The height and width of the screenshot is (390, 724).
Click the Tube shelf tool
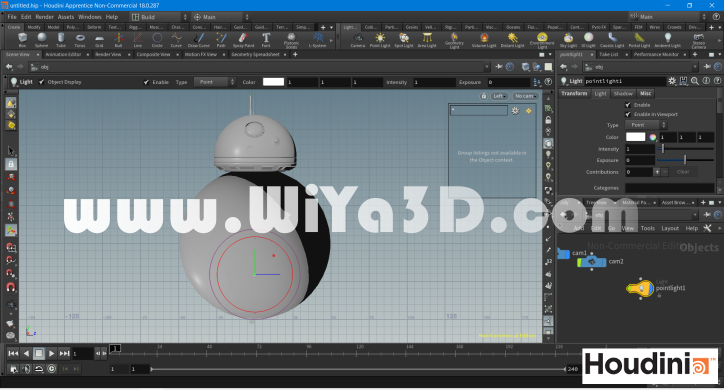point(61,40)
